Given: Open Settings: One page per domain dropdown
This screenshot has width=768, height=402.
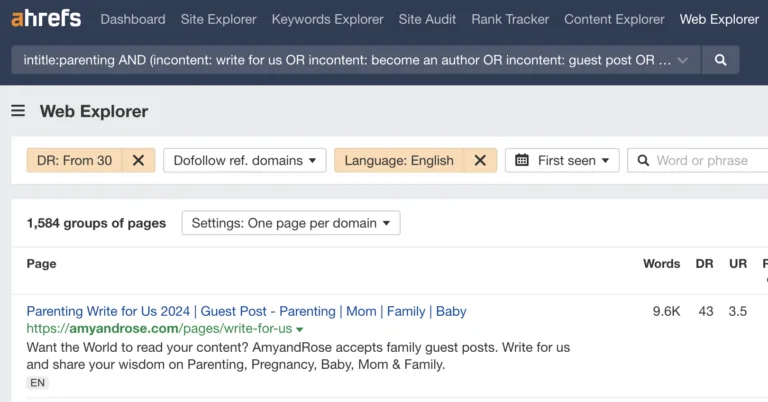Looking at the screenshot, I should 291,223.
